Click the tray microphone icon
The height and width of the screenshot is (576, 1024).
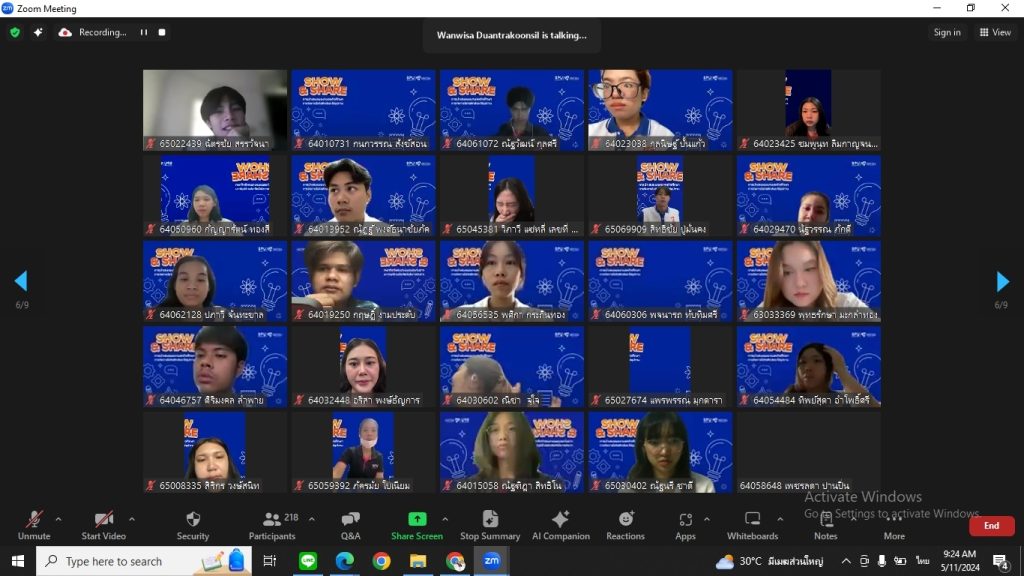click(x=882, y=561)
